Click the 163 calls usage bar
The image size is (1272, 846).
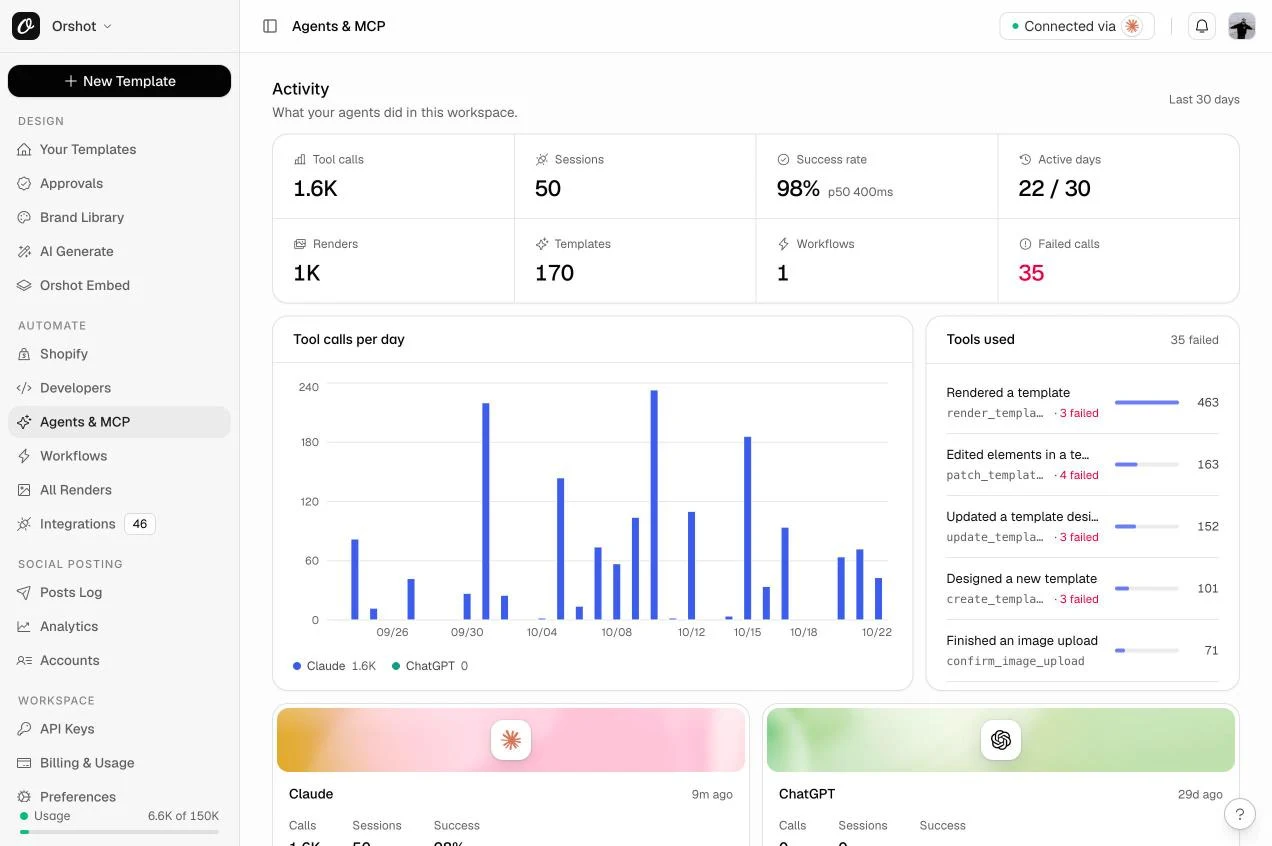(x=1147, y=464)
